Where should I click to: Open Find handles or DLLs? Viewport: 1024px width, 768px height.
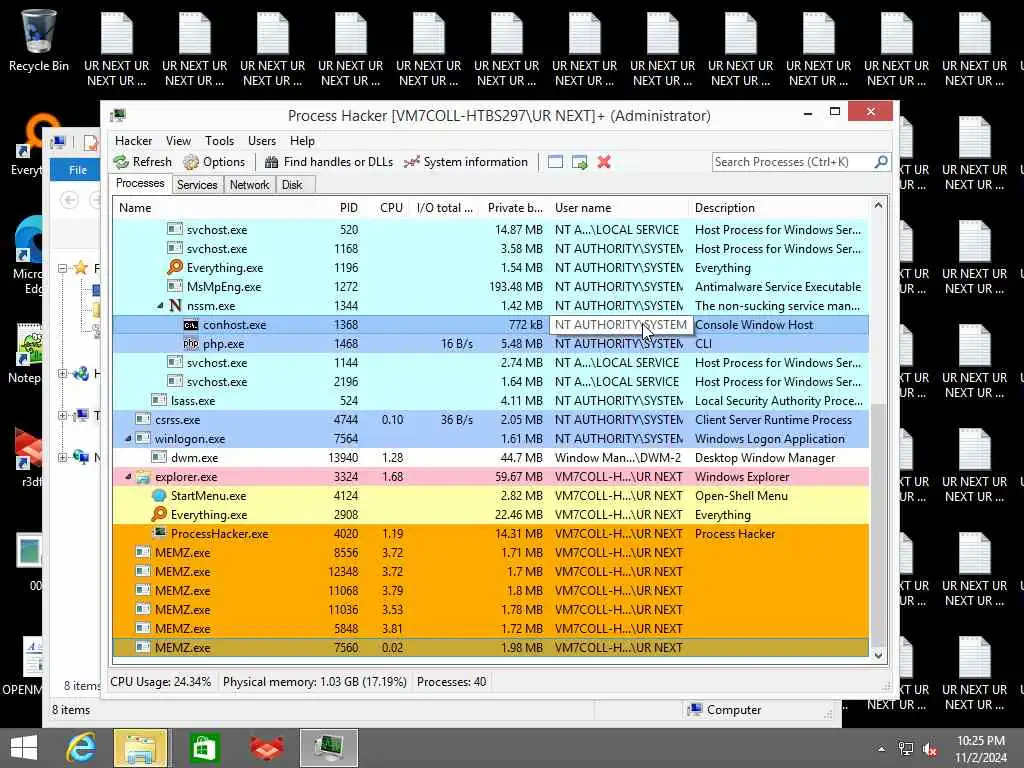point(328,162)
